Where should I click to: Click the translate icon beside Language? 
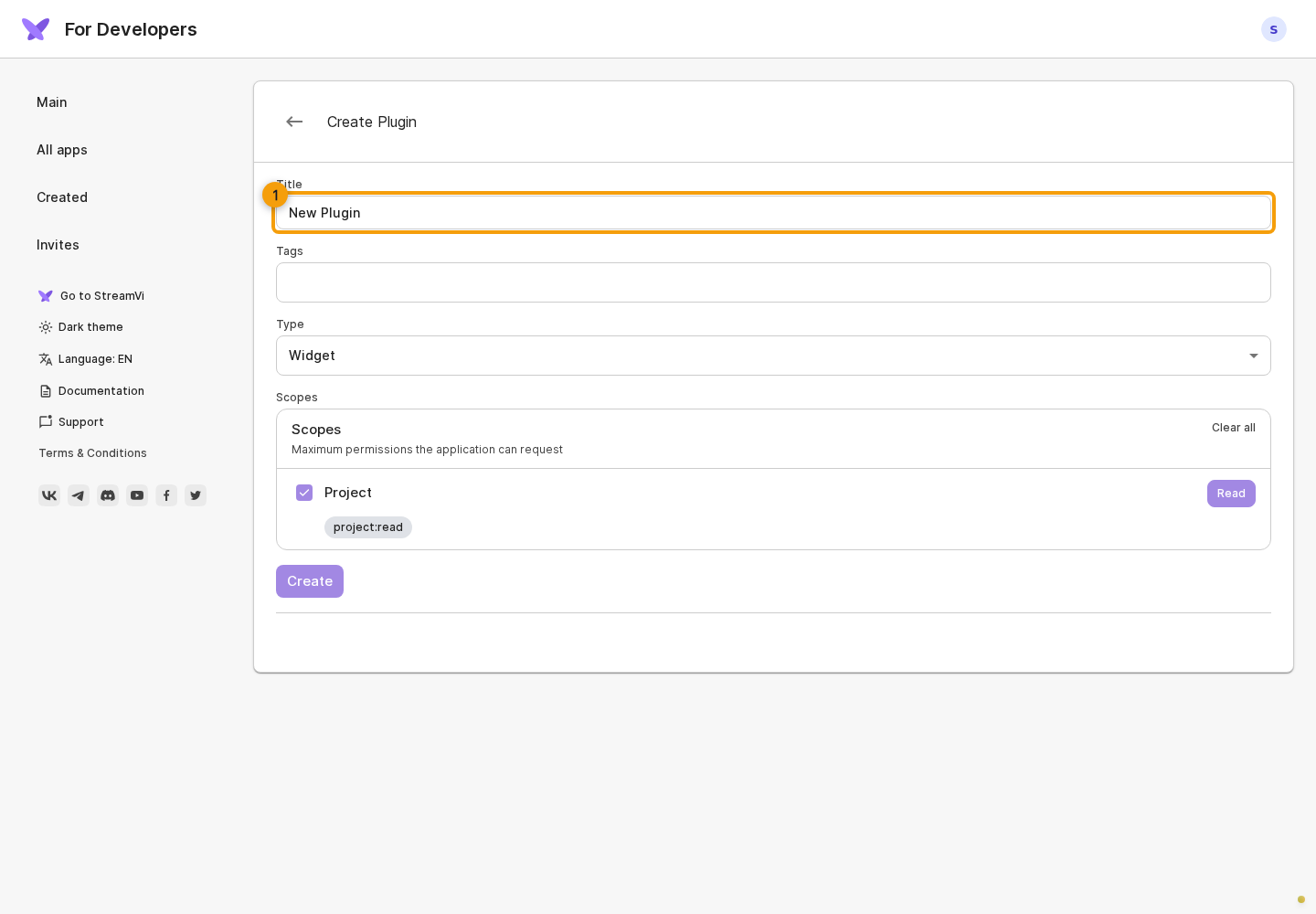[x=46, y=359]
